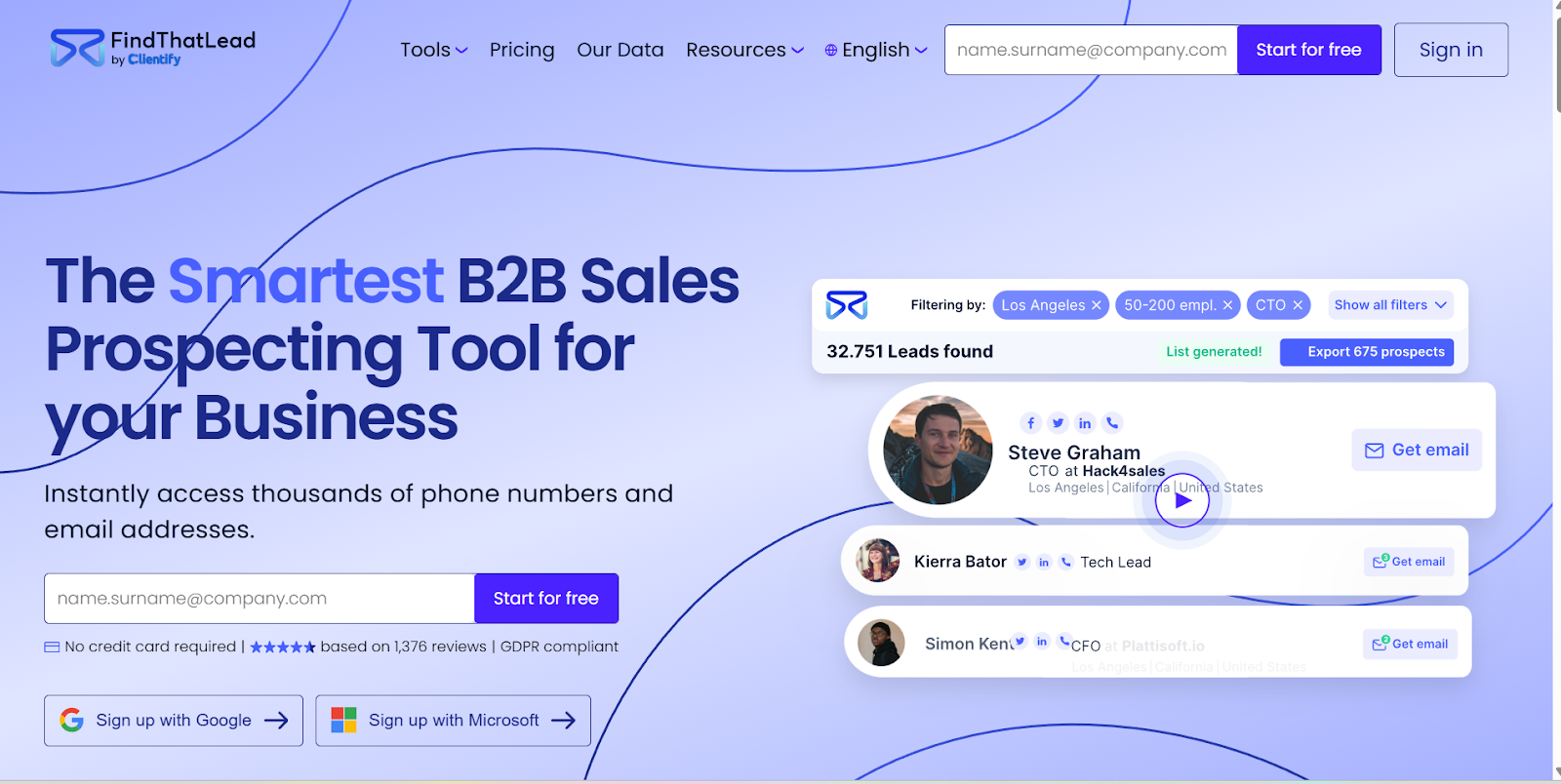Screen dimensions: 1561x784
Task: Click Steve Graham's phone icon
Action: (1112, 422)
